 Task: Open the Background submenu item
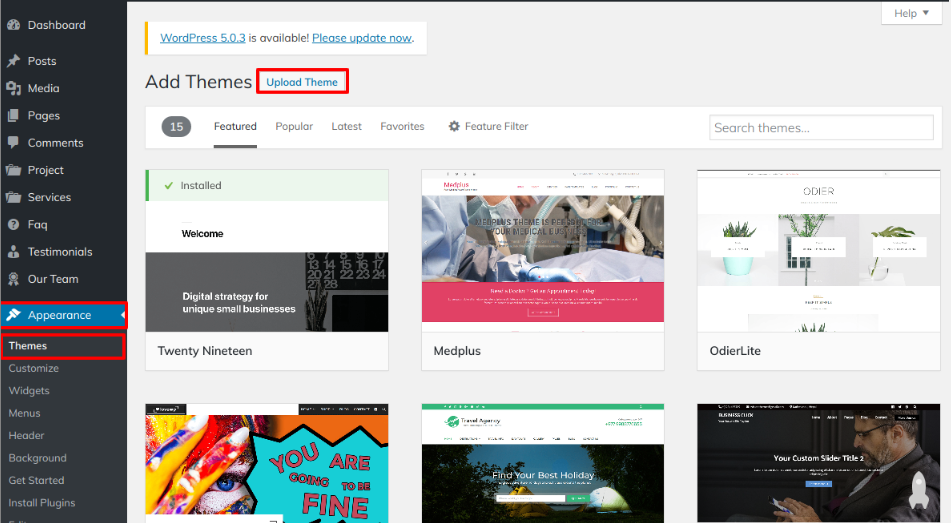point(38,458)
